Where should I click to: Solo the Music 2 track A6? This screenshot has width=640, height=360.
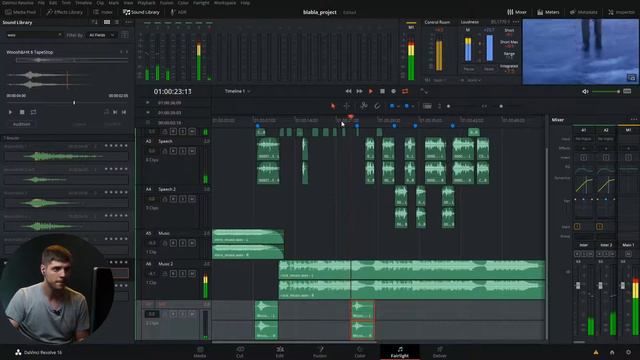click(182, 273)
